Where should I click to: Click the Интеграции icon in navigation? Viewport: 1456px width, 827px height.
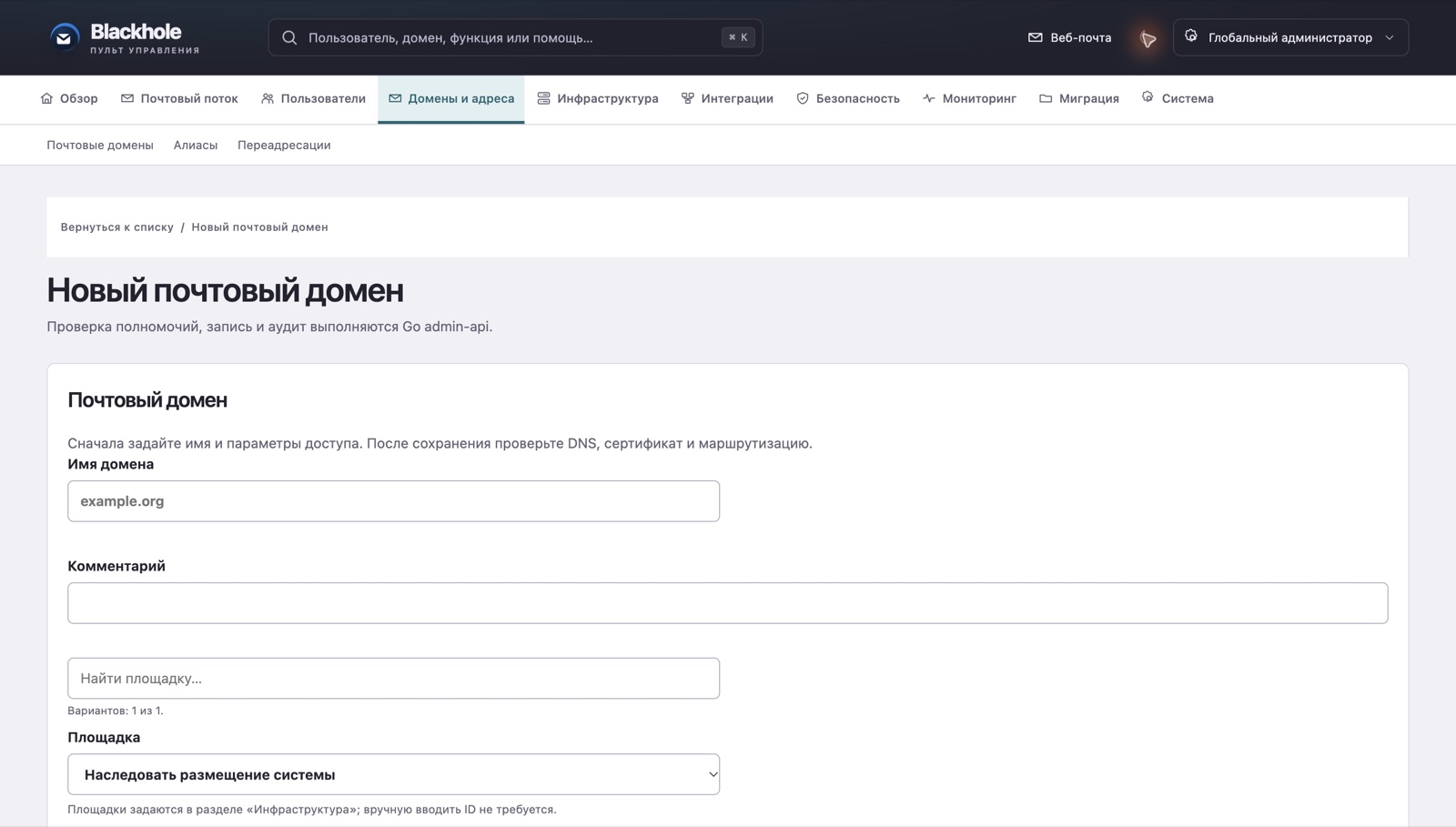click(688, 98)
